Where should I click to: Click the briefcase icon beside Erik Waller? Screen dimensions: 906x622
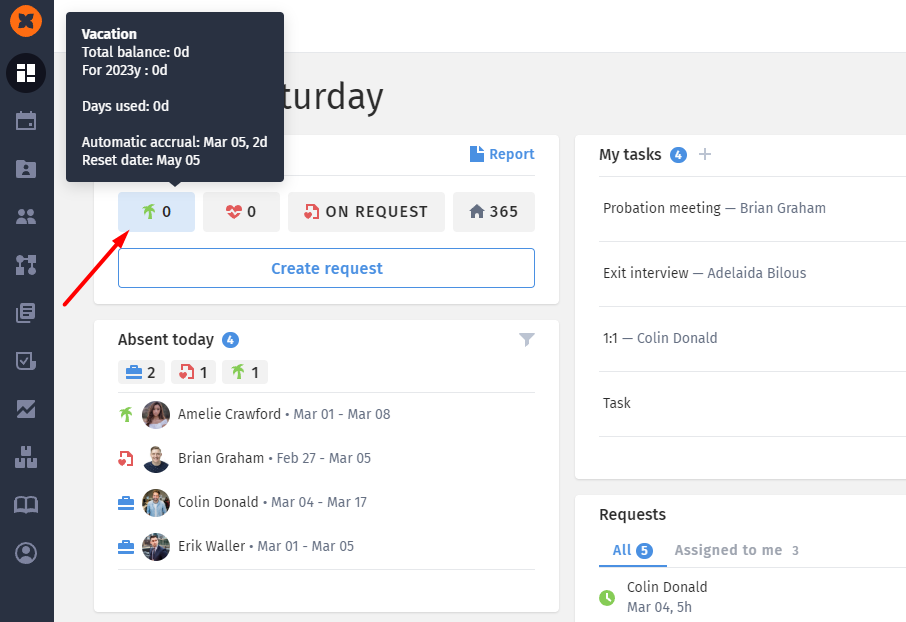coord(126,546)
